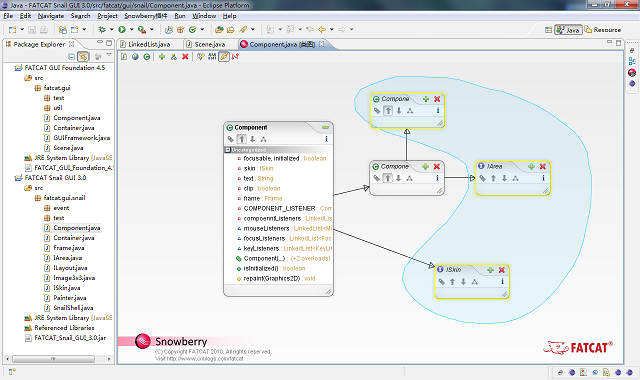Click the green plus on the IArea node
Image resolution: width=640 pixels, height=380 pixels.
pos(531,167)
